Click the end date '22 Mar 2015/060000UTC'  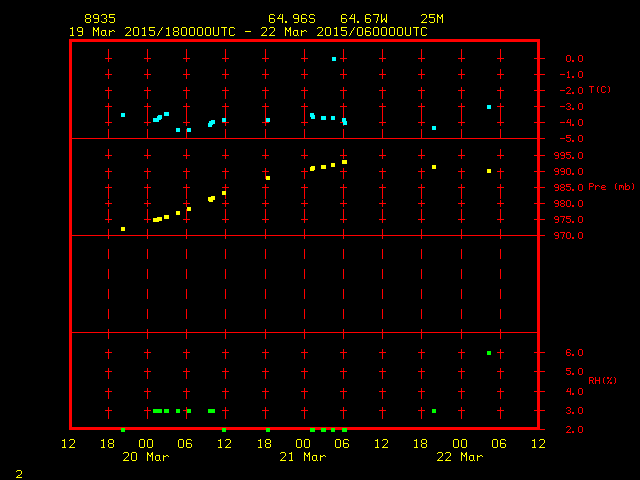[x=344, y=32]
